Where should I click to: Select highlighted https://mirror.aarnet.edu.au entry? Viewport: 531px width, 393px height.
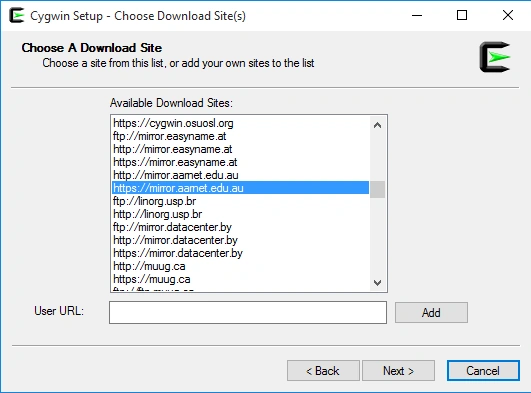240,188
